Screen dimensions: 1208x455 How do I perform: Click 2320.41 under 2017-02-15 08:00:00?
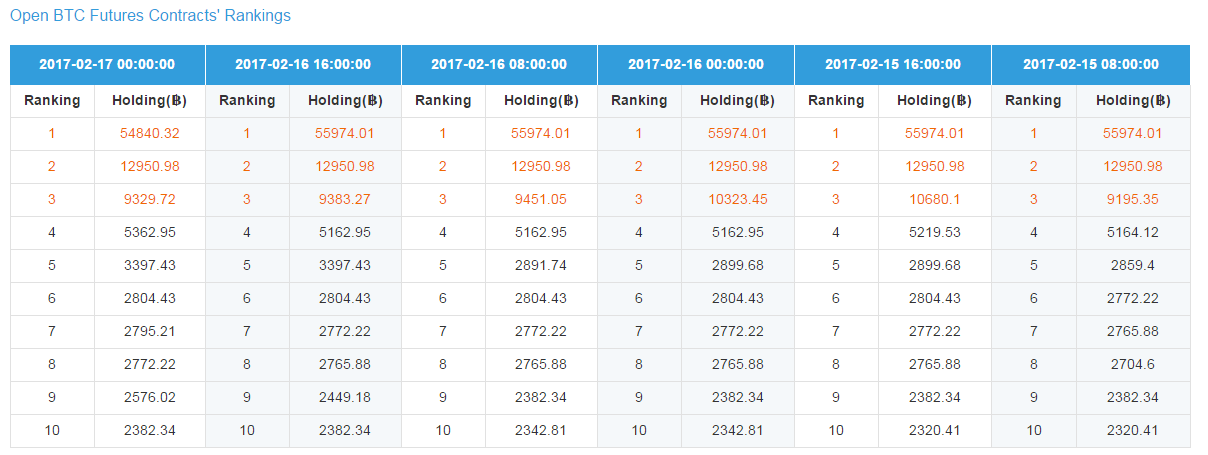[x=1133, y=431]
